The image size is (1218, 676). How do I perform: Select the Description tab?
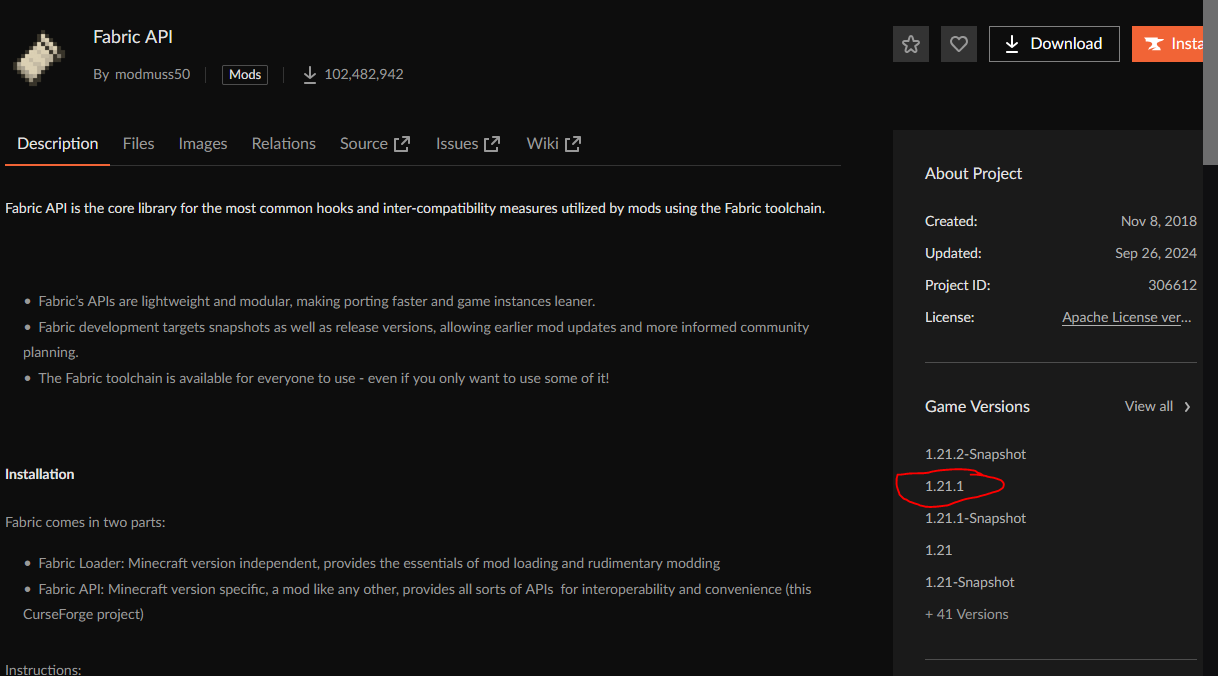point(58,144)
